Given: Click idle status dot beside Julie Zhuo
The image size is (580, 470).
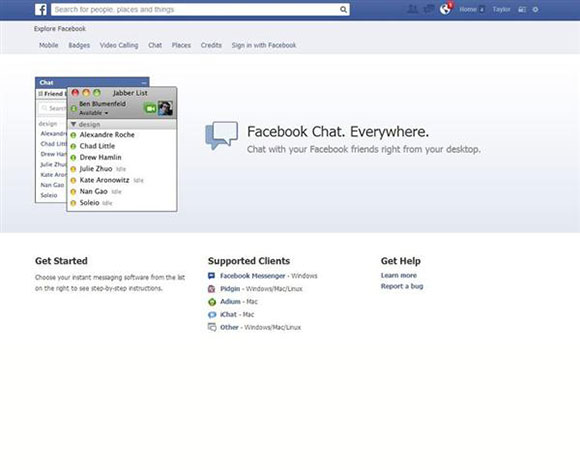Looking at the screenshot, I should [73, 169].
